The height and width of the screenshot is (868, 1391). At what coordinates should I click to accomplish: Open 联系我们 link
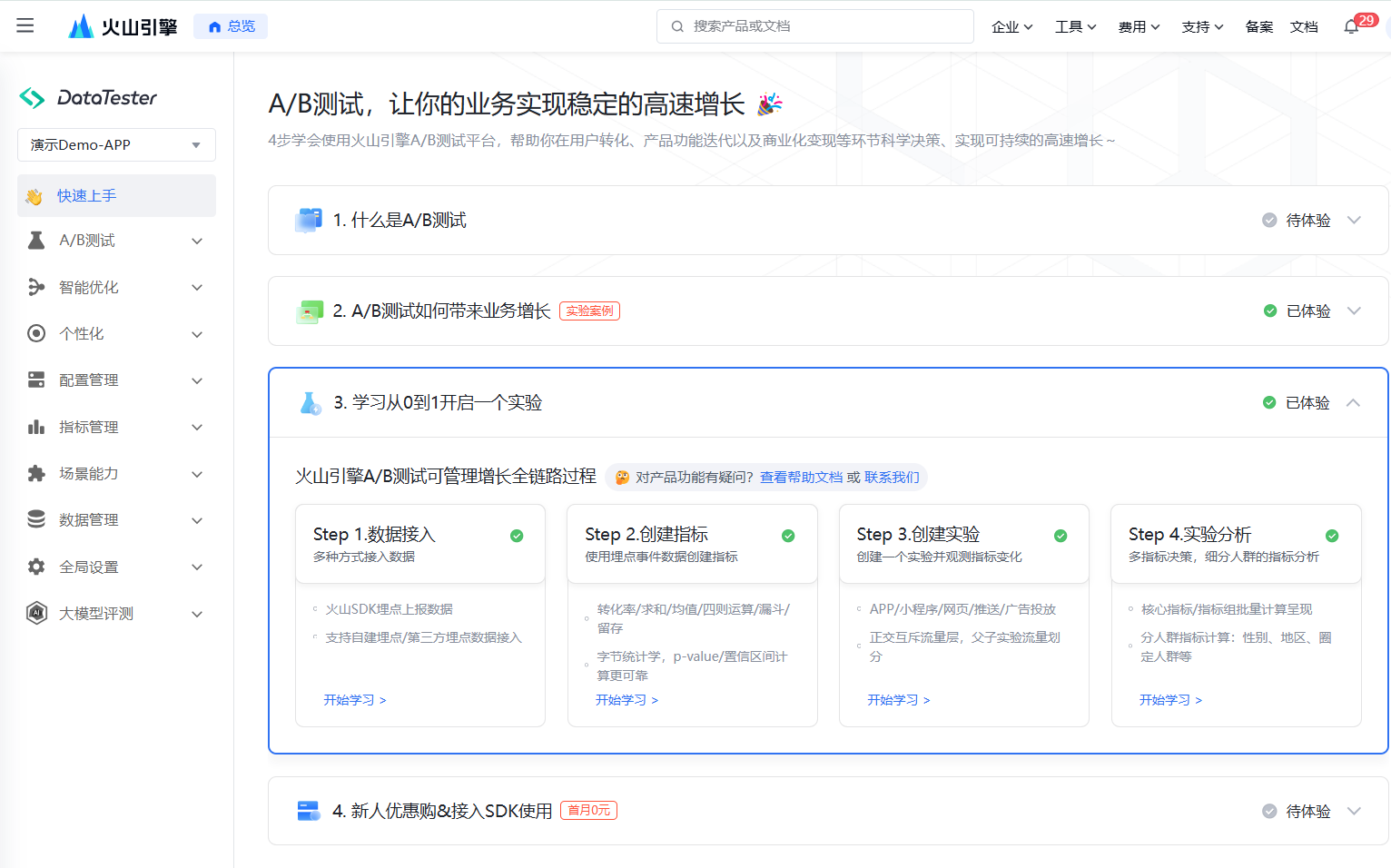(x=892, y=478)
